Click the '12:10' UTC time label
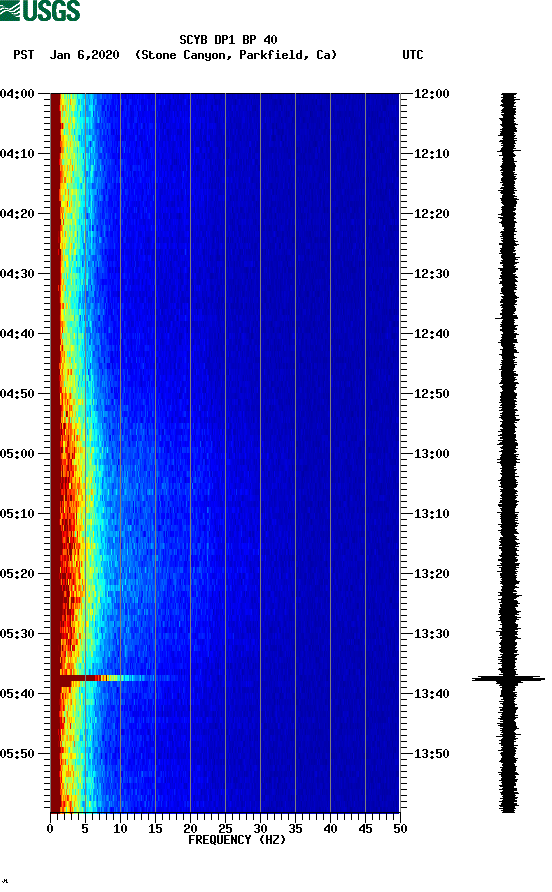Image resolution: width=552 pixels, height=892 pixels. (432, 154)
